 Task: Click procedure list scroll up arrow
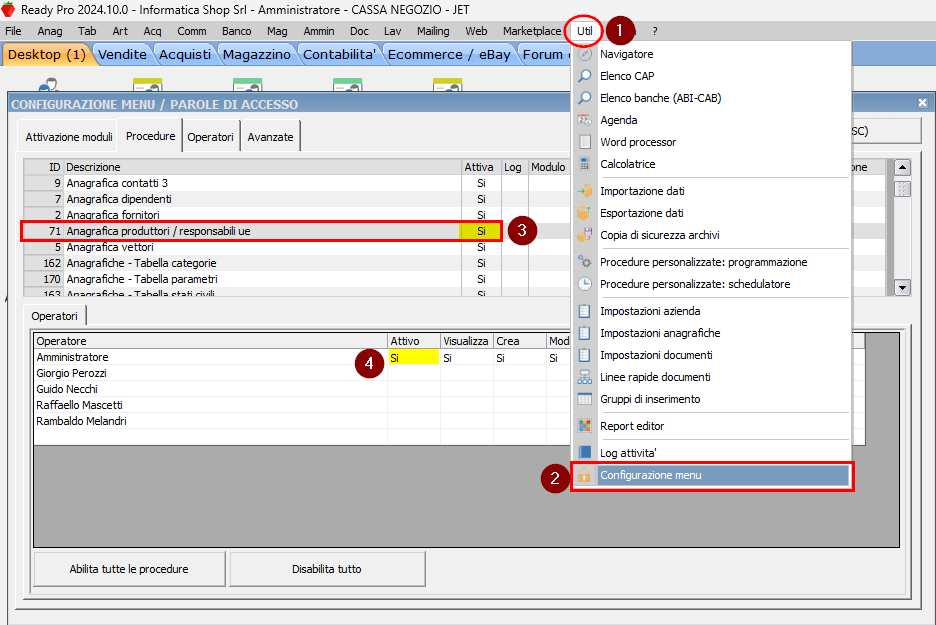point(902,168)
